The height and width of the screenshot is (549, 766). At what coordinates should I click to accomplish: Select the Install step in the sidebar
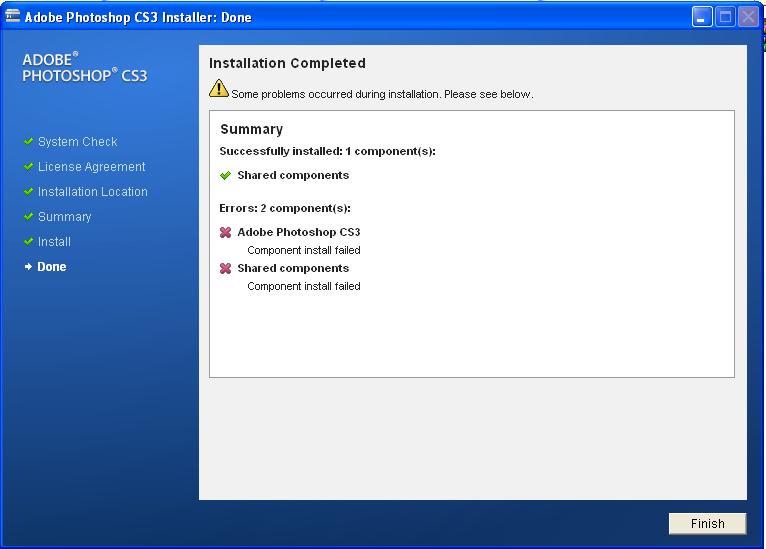click(54, 242)
